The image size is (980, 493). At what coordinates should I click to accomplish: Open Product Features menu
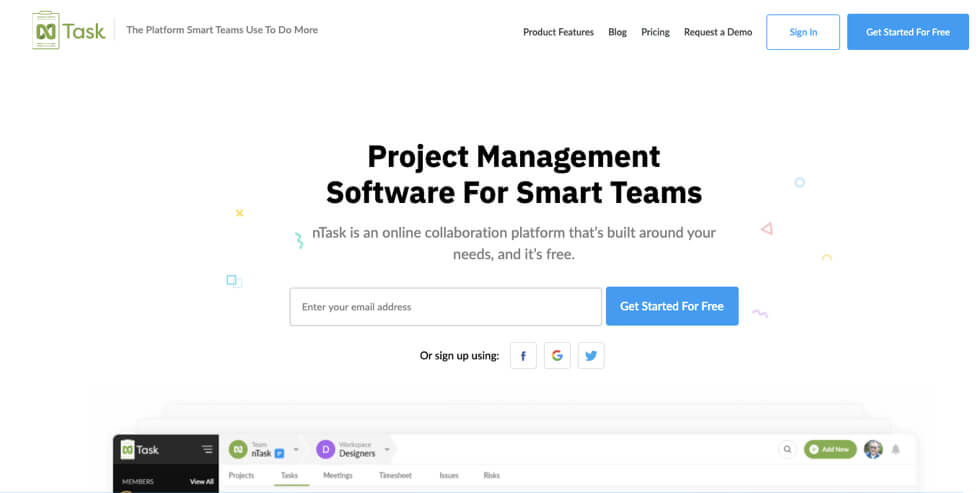(558, 32)
